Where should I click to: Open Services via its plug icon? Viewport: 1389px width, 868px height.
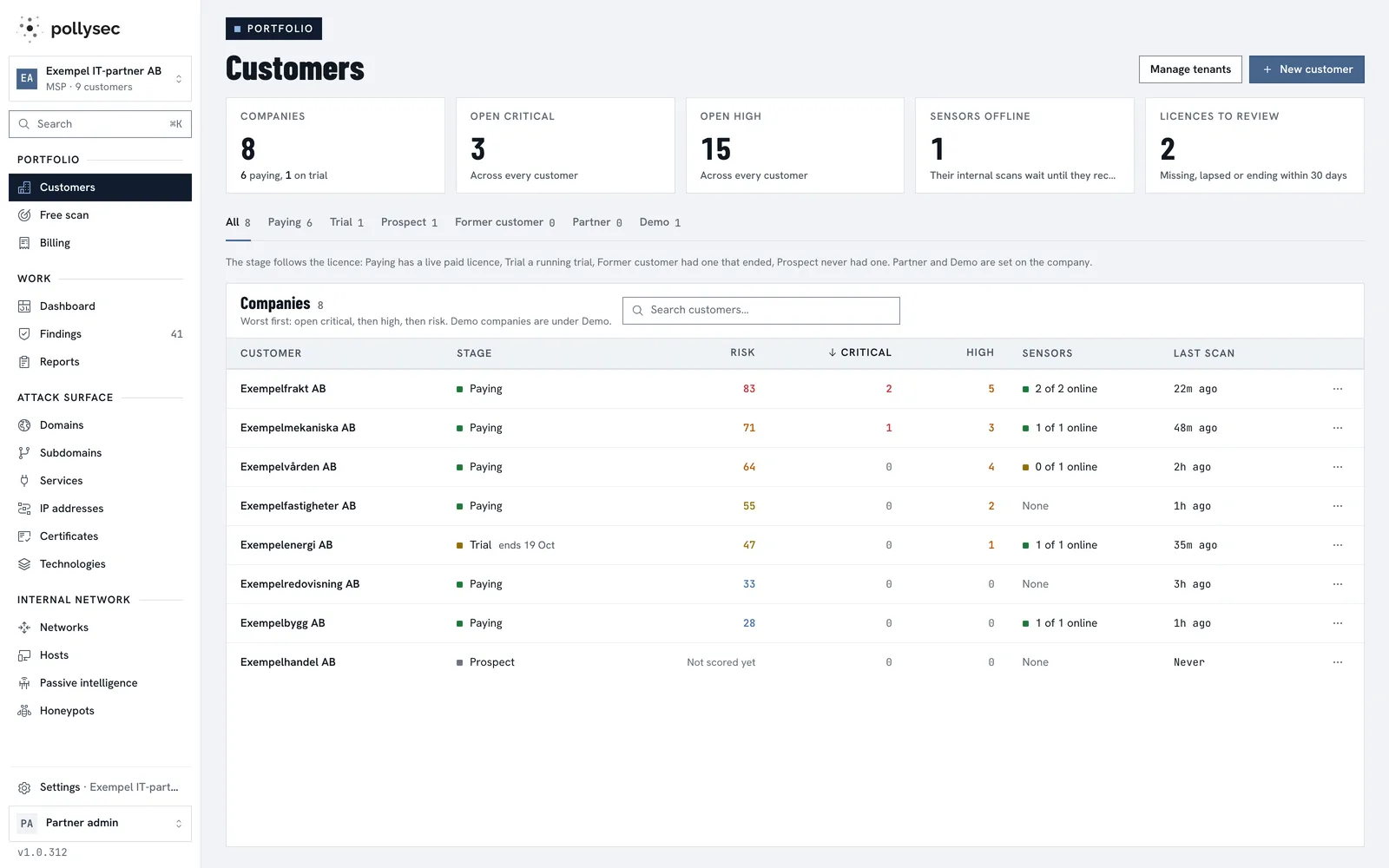[24, 481]
